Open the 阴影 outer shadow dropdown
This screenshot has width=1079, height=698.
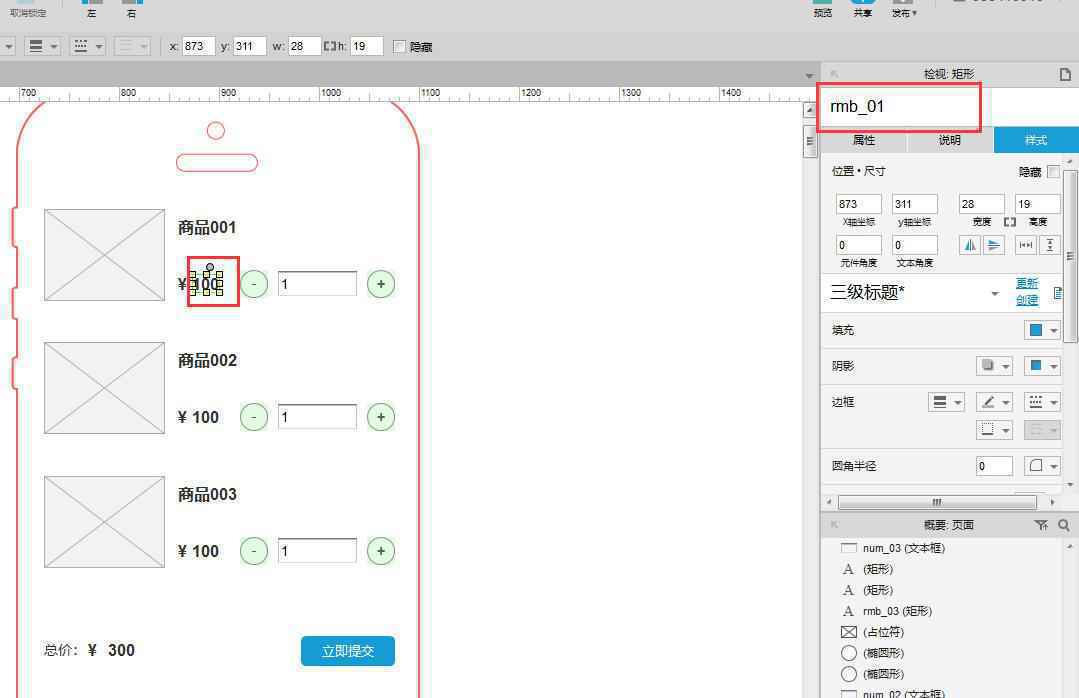tap(994, 366)
